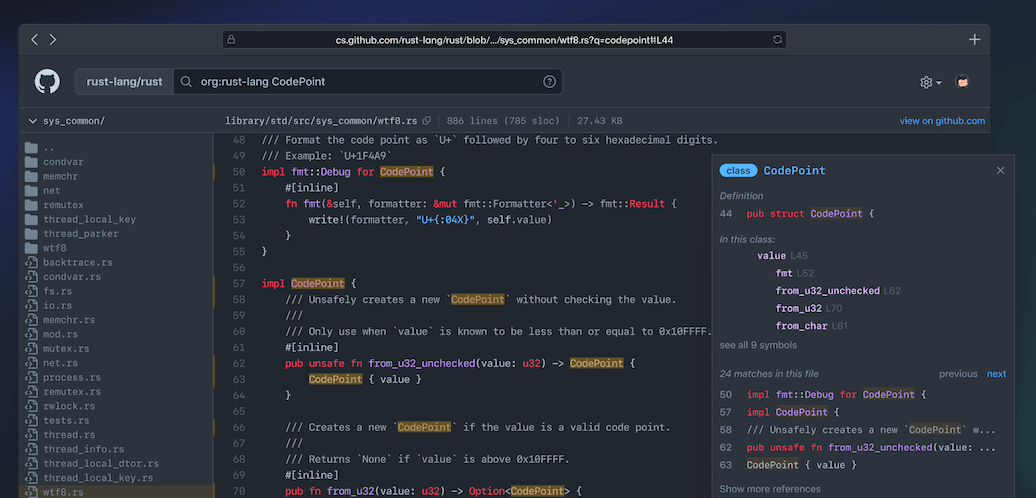Go to next match in file
1036x498 pixels.
point(996,374)
